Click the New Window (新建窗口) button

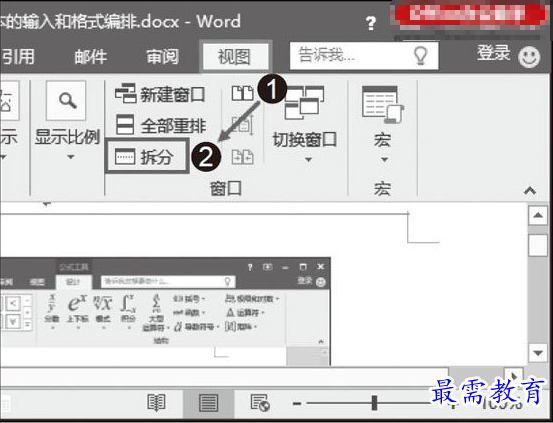point(160,94)
